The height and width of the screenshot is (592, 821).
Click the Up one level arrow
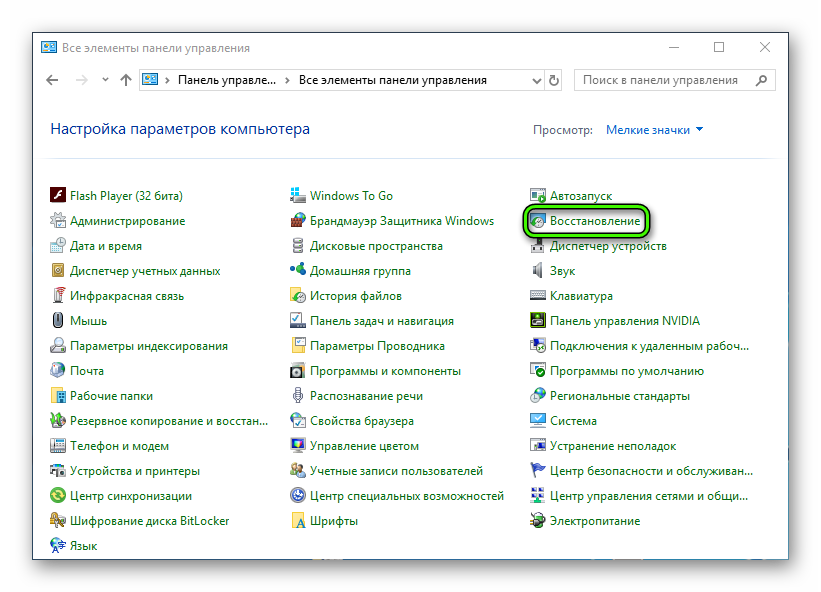point(125,80)
